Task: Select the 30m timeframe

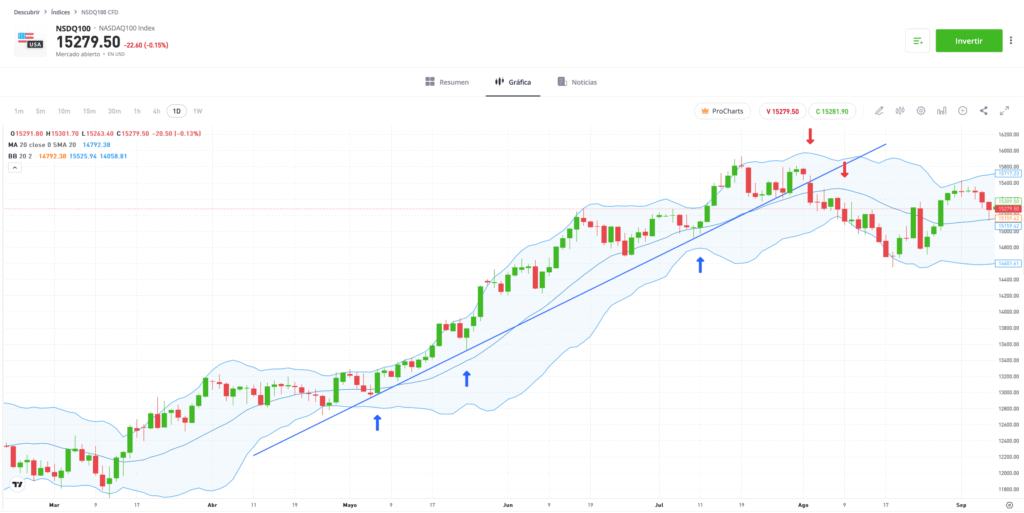Action: (x=114, y=111)
